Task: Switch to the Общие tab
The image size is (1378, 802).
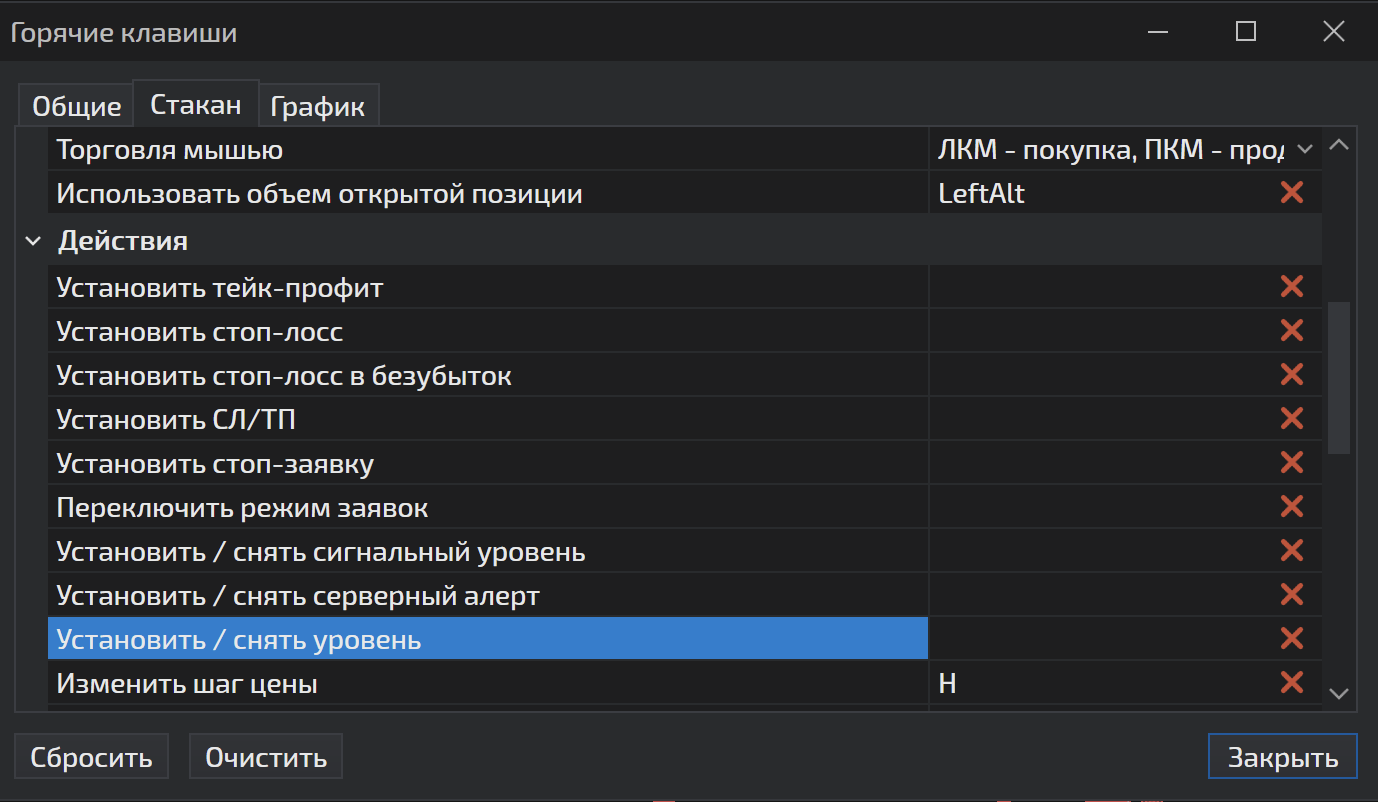Action: [x=76, y=106]
